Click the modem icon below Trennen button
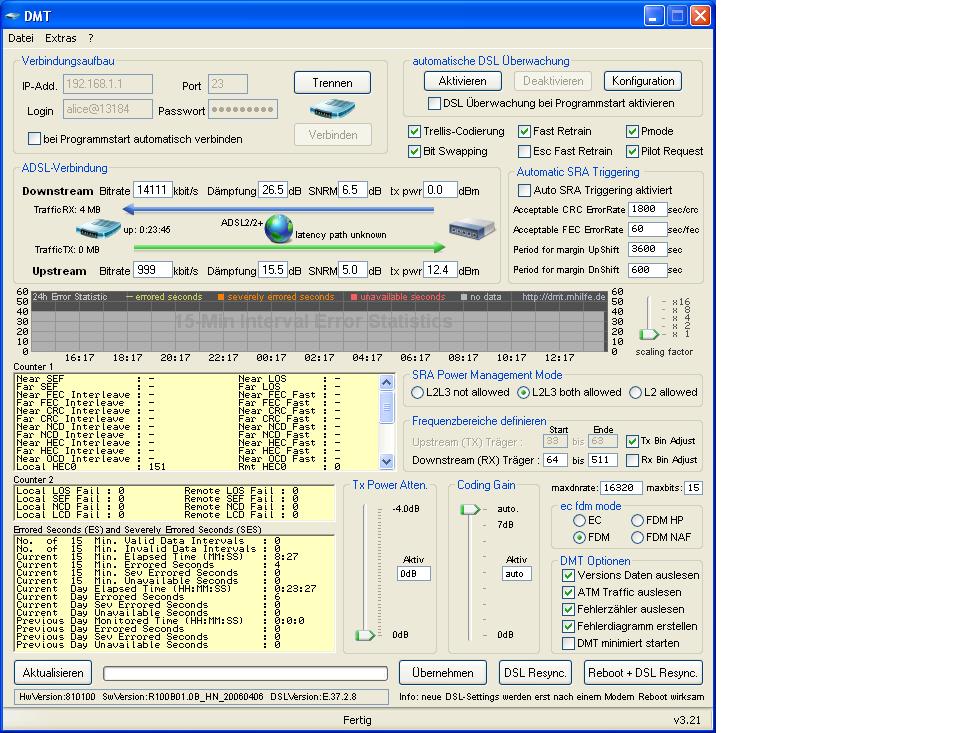Image resolution: width=960 pixels, height=733 pixels. [333, 108]
